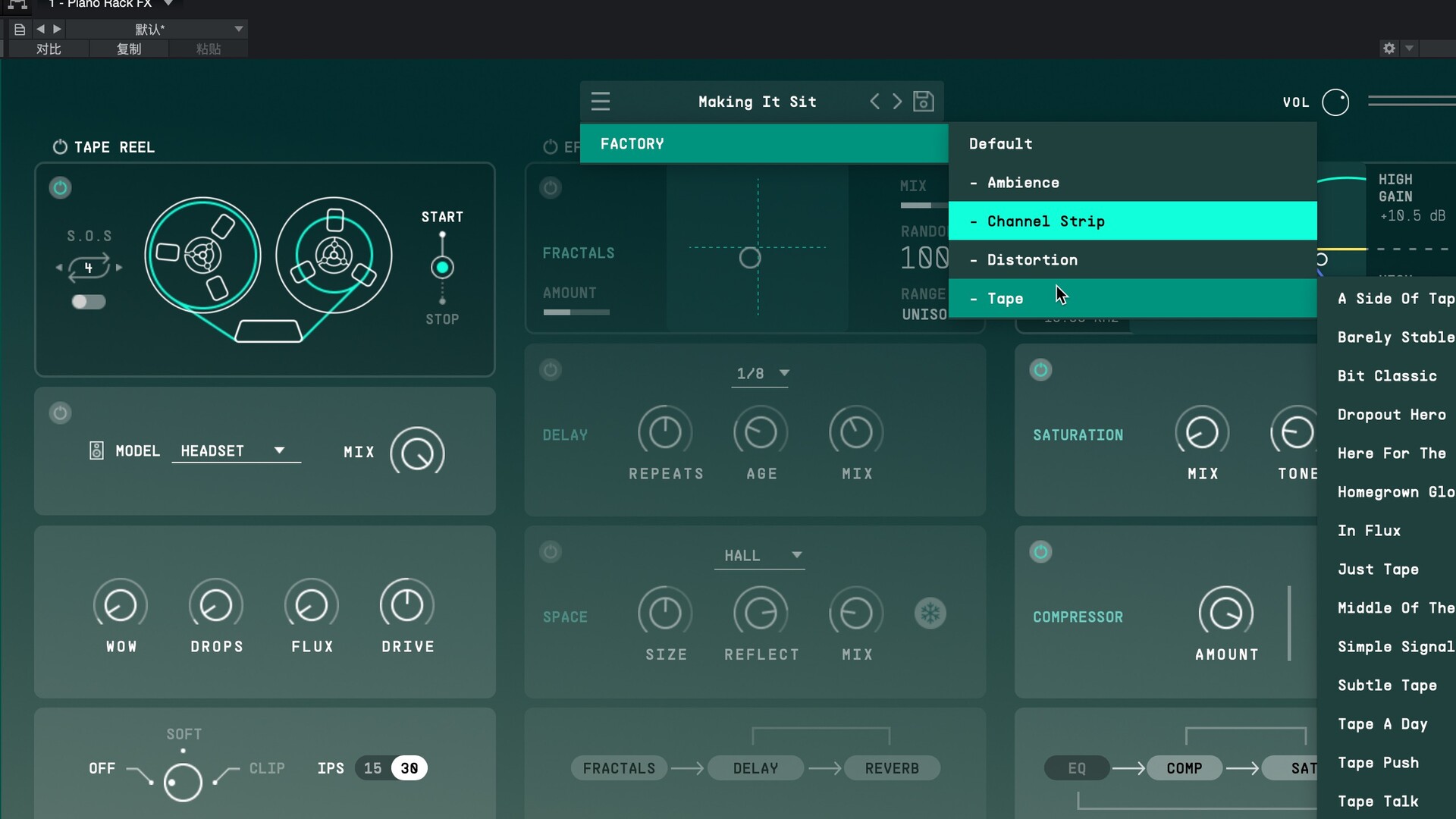Click the host settings gear icon
This screenshot has width=1456, height=819.
[1389, 49]
